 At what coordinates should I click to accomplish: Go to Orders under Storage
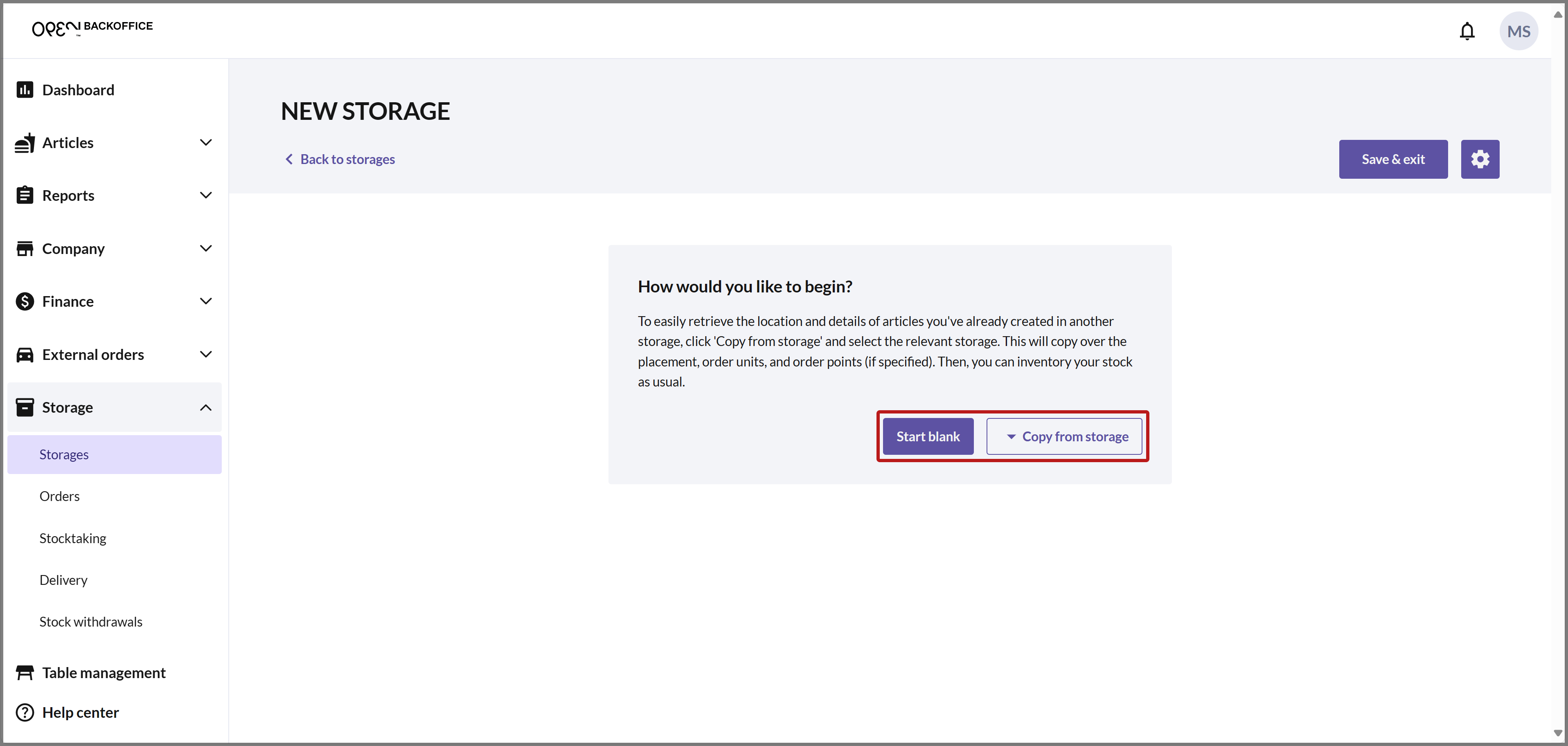point(59,497)
